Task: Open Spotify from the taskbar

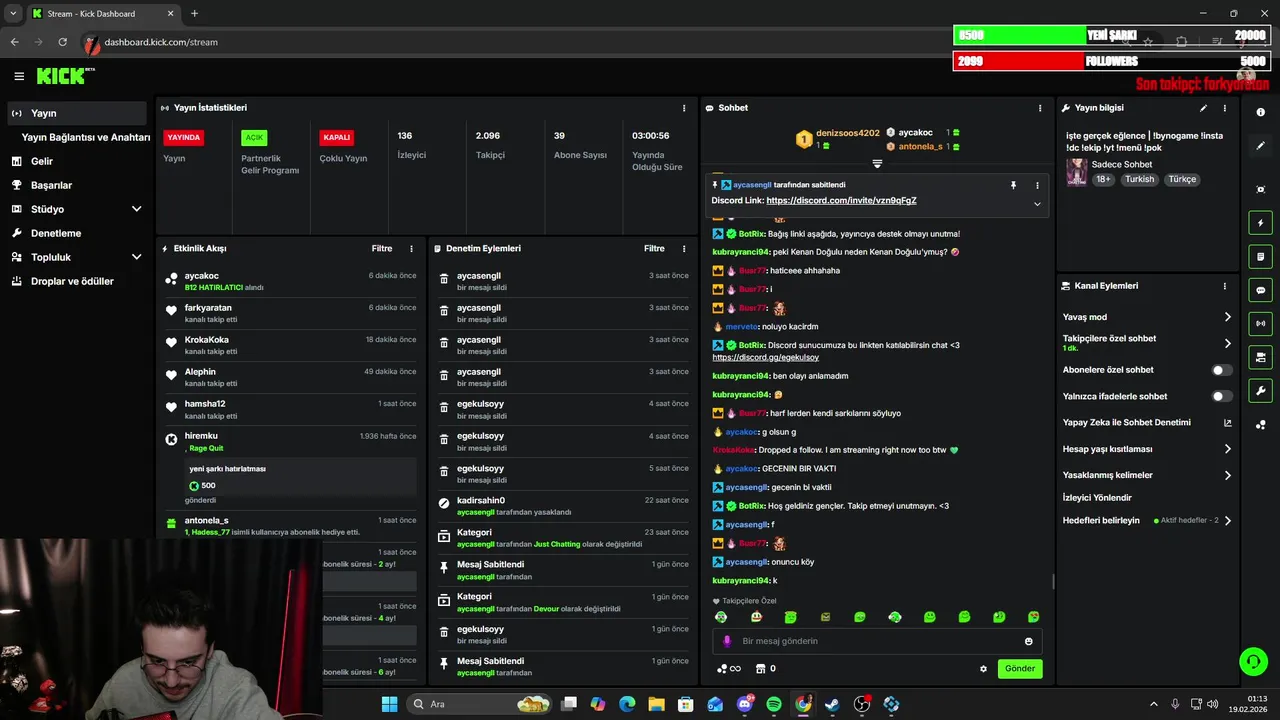Action: click(x=774, y=704)
